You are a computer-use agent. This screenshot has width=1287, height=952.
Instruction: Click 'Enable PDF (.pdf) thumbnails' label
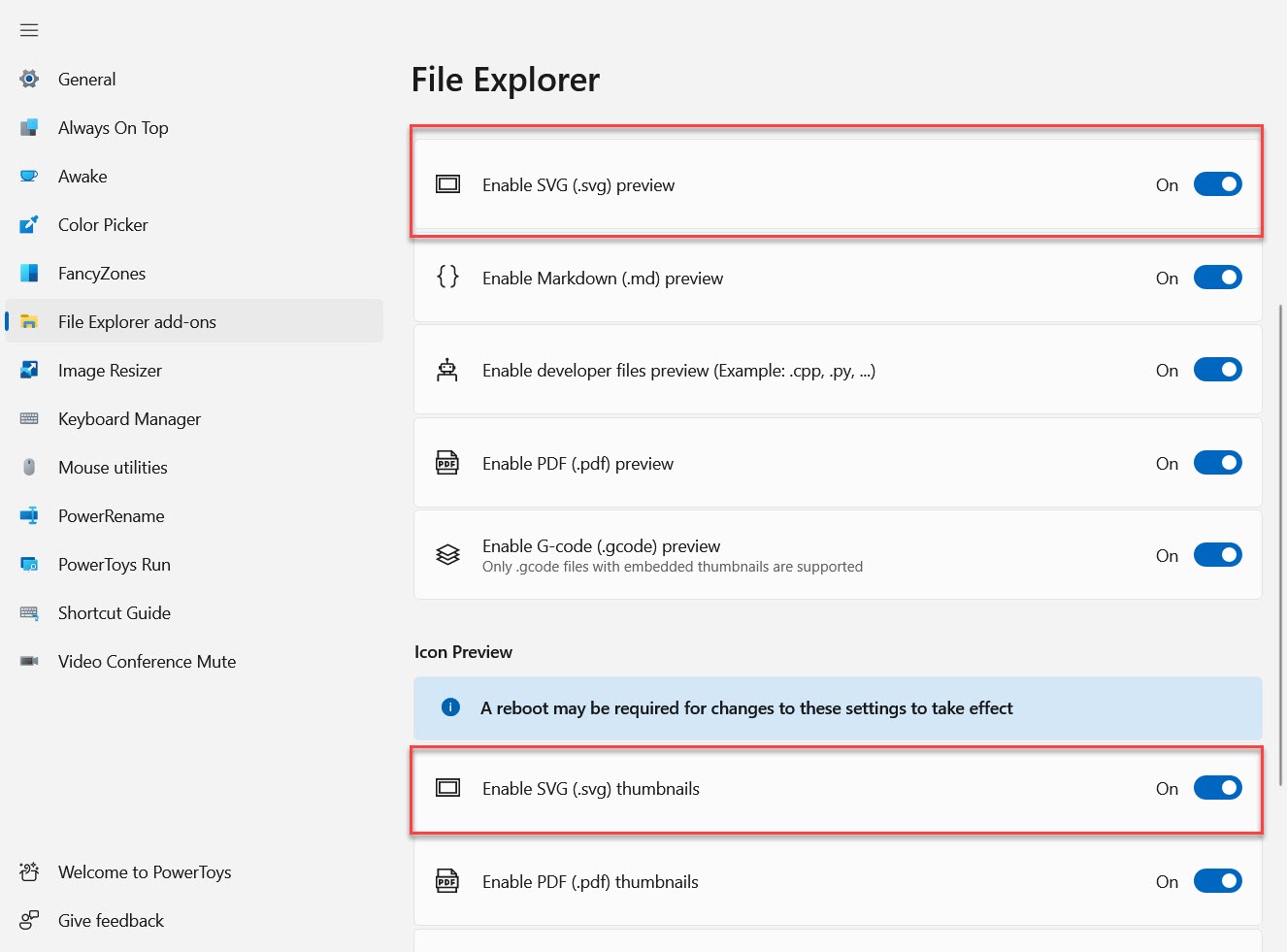[590, 882]
